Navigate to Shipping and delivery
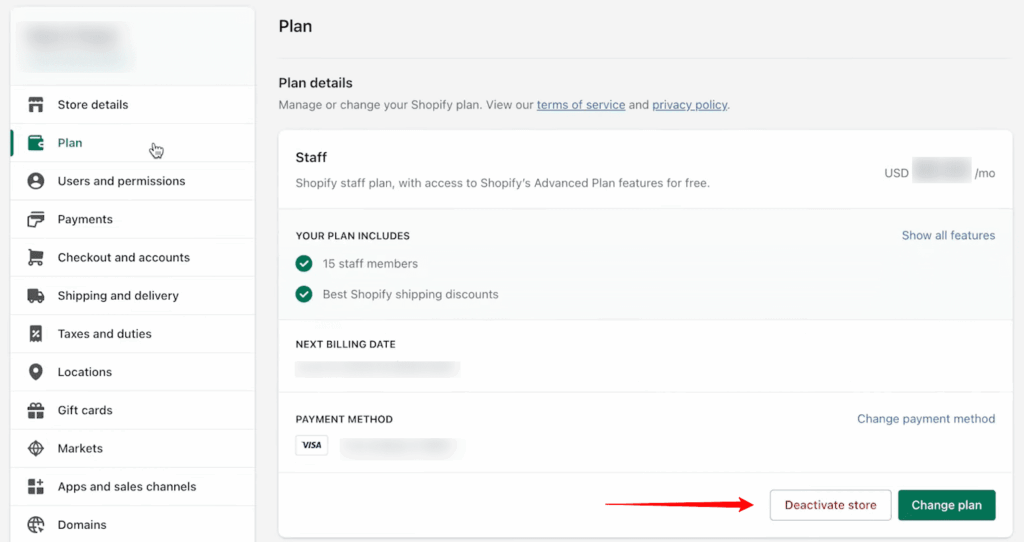This screenshot has width=1024, height=542. point(133,296)
